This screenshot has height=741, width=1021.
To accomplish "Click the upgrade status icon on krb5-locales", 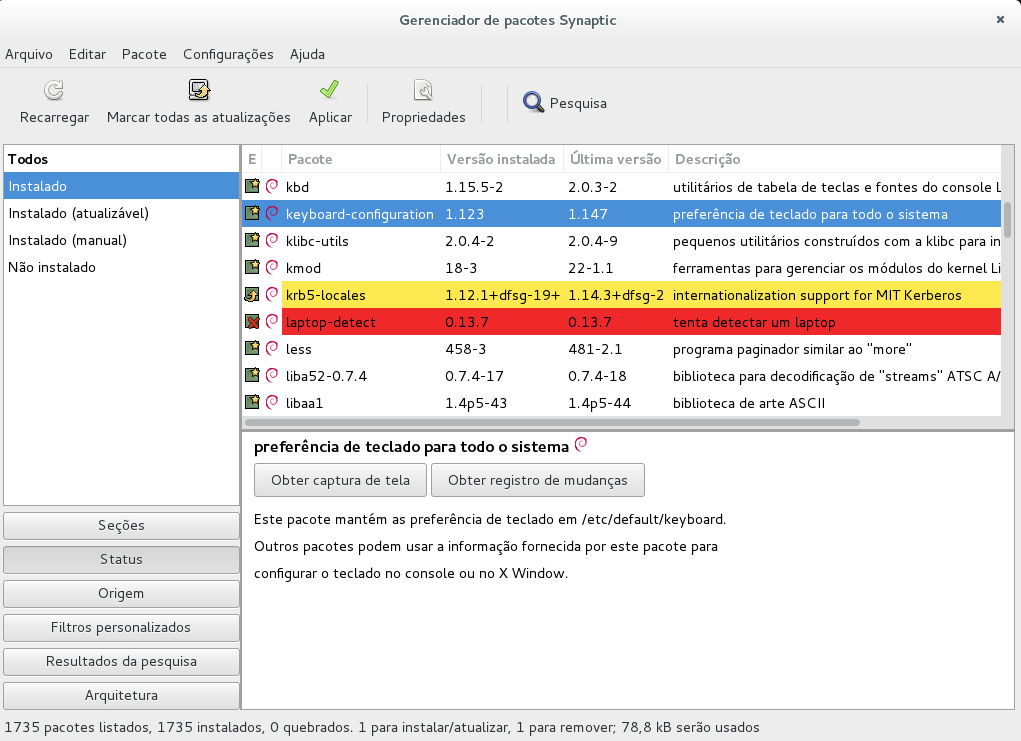I will (x=253, y=295).
